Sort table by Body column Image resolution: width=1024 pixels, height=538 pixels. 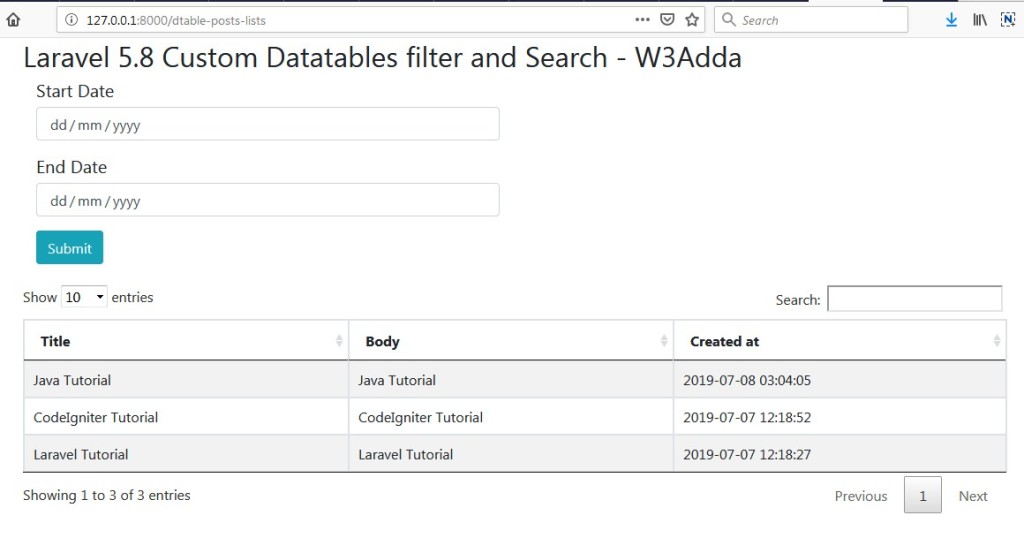[x=511, y=341]
